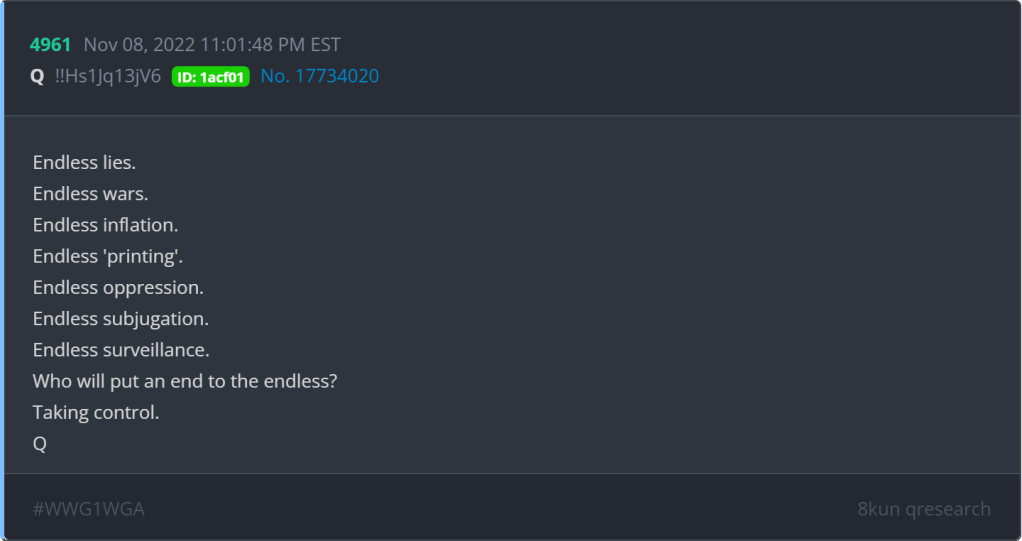
Task: Click the #WWG1WGA hashtag
Action: [88, 509]
